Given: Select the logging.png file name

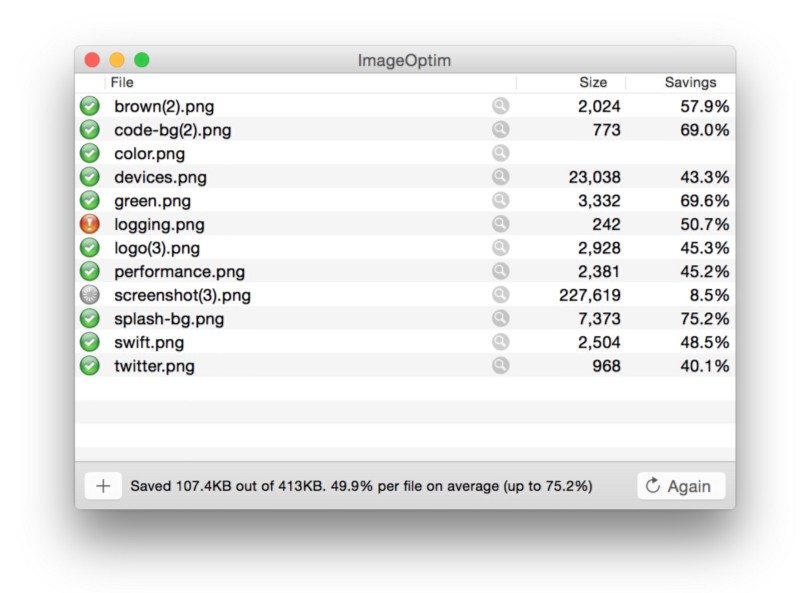Looking at the screenshot, I should pos(159,225).
